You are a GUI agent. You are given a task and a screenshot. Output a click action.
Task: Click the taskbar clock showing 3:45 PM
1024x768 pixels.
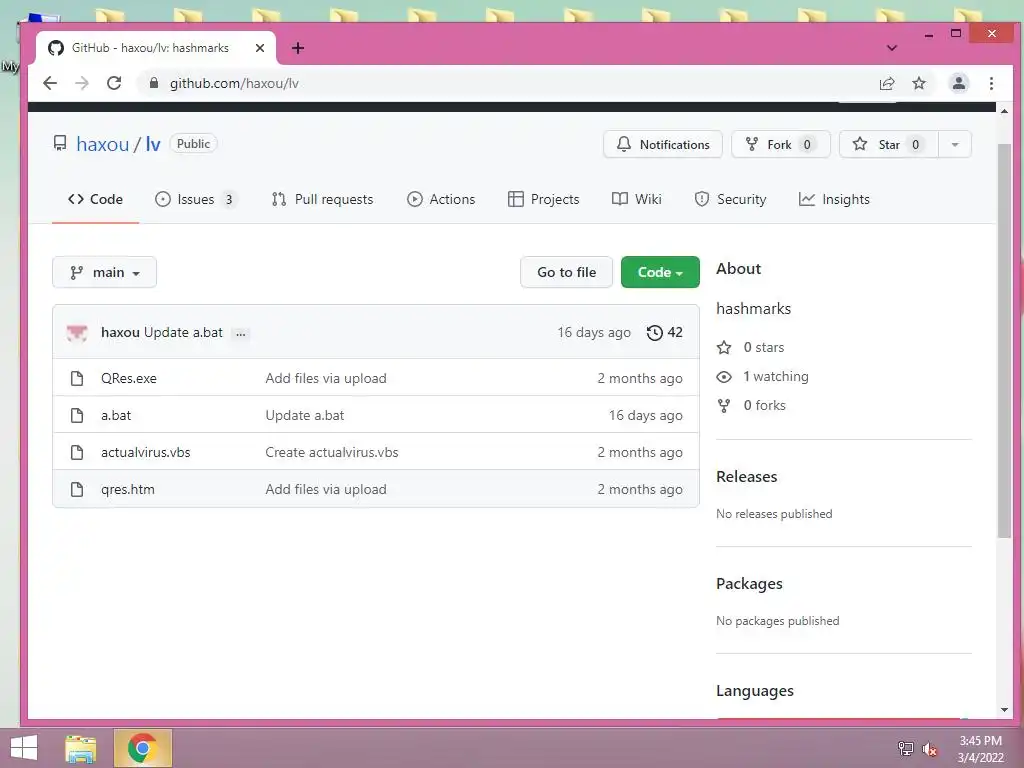(x=980, y=749)
